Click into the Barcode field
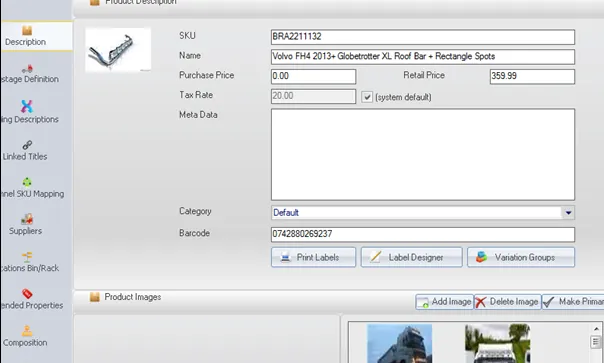604x363 pixels. click(423, 234)
